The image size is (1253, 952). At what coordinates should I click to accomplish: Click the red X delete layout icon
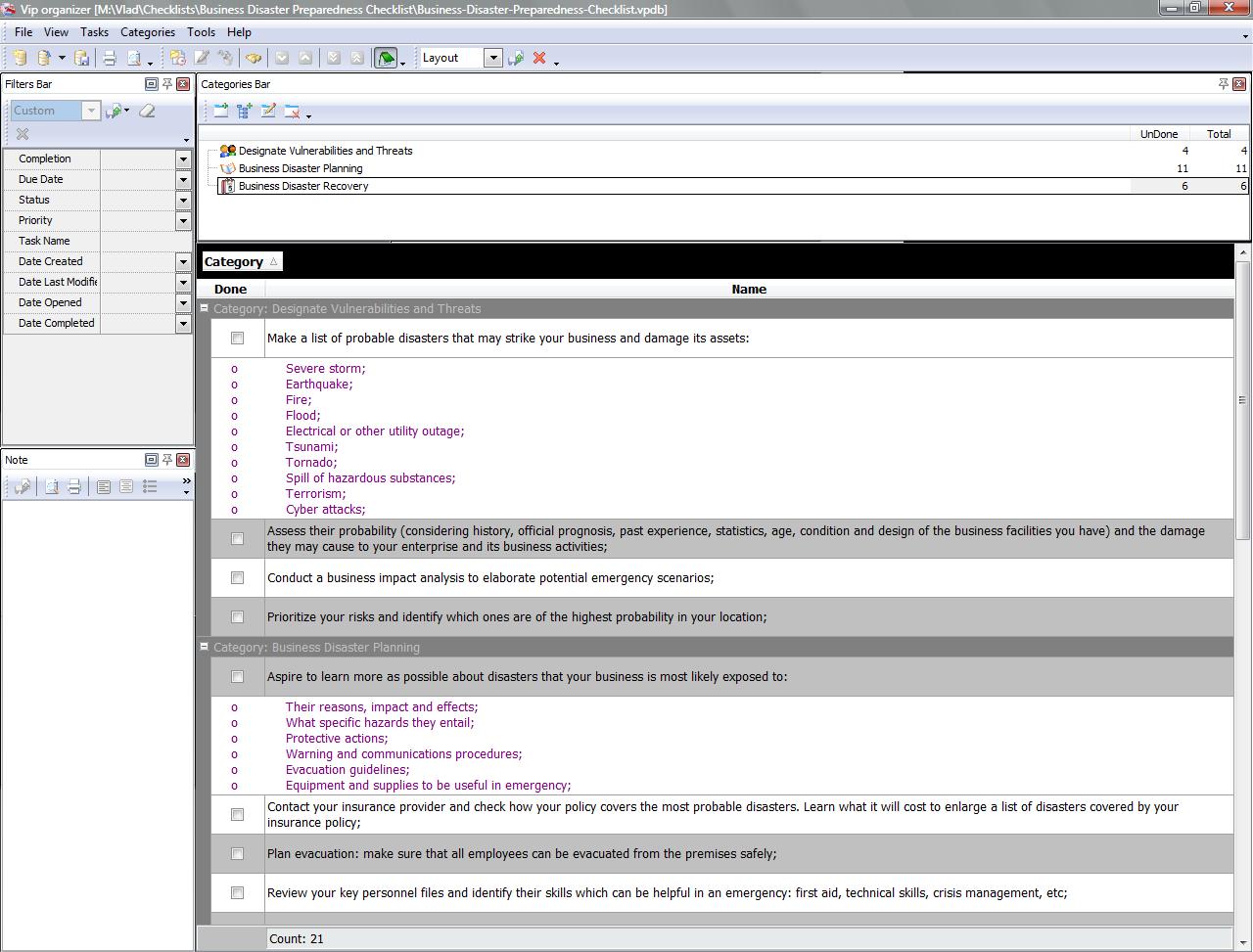click(x=539, y=59)
